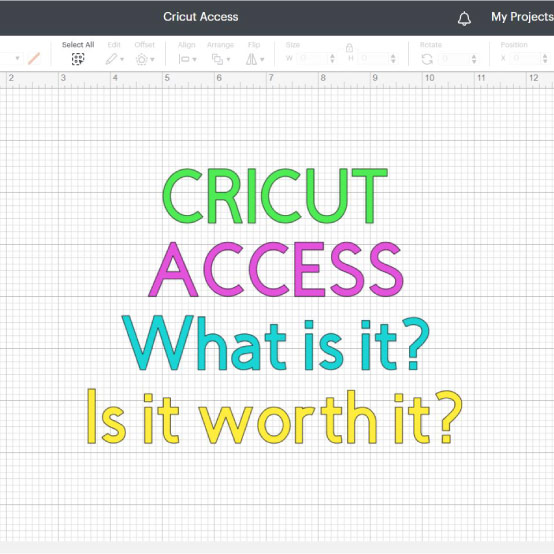Click the Cricut Access project title
The height and width of the screenshot is (554, 554).
coord(201,17)
